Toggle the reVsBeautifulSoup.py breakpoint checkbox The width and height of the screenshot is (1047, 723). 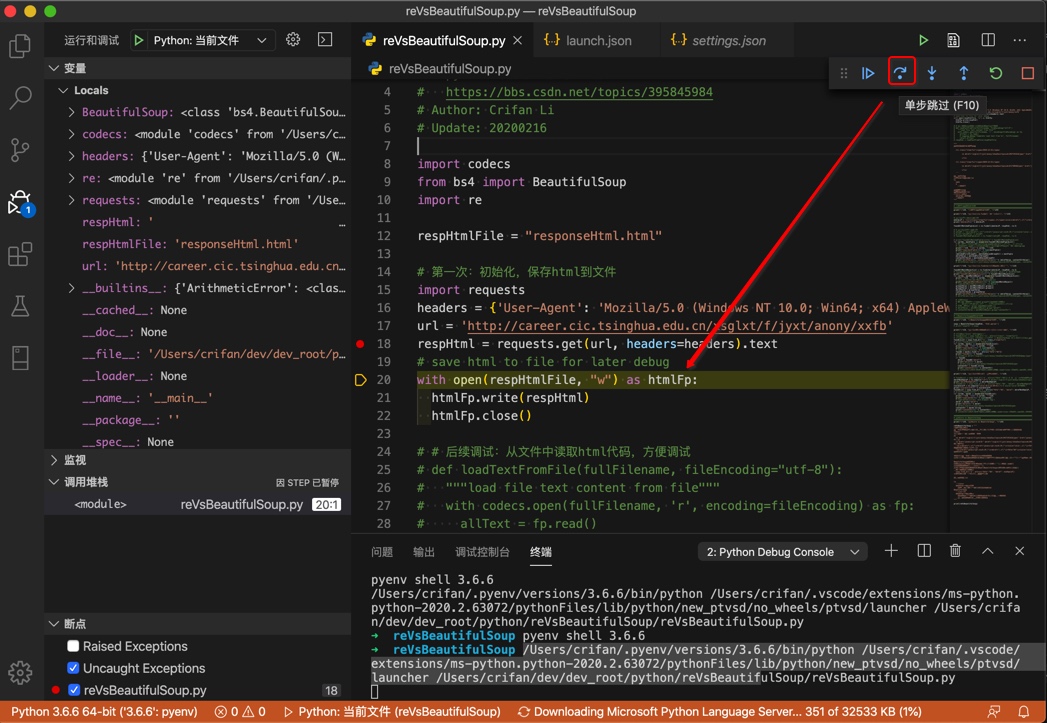(x=73, y=690)
